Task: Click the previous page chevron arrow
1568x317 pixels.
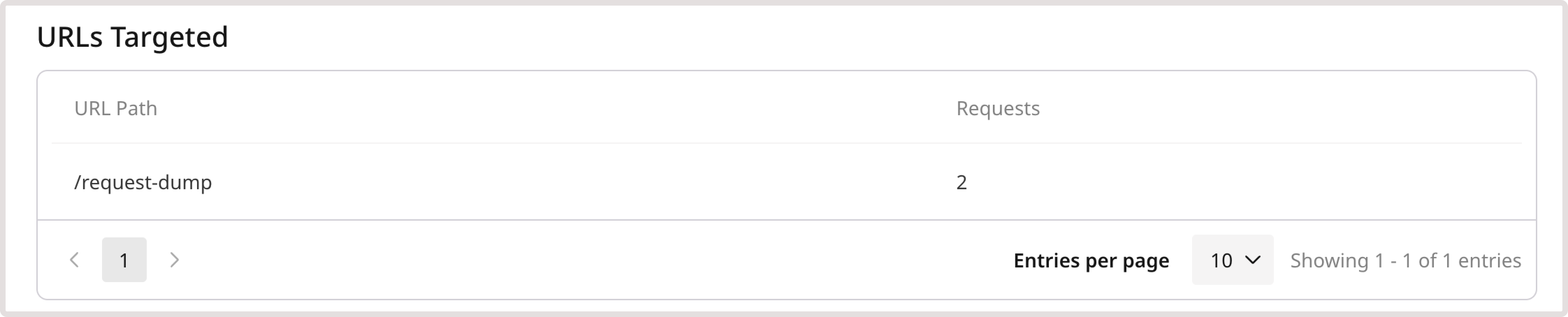Action: pos(74,260)
